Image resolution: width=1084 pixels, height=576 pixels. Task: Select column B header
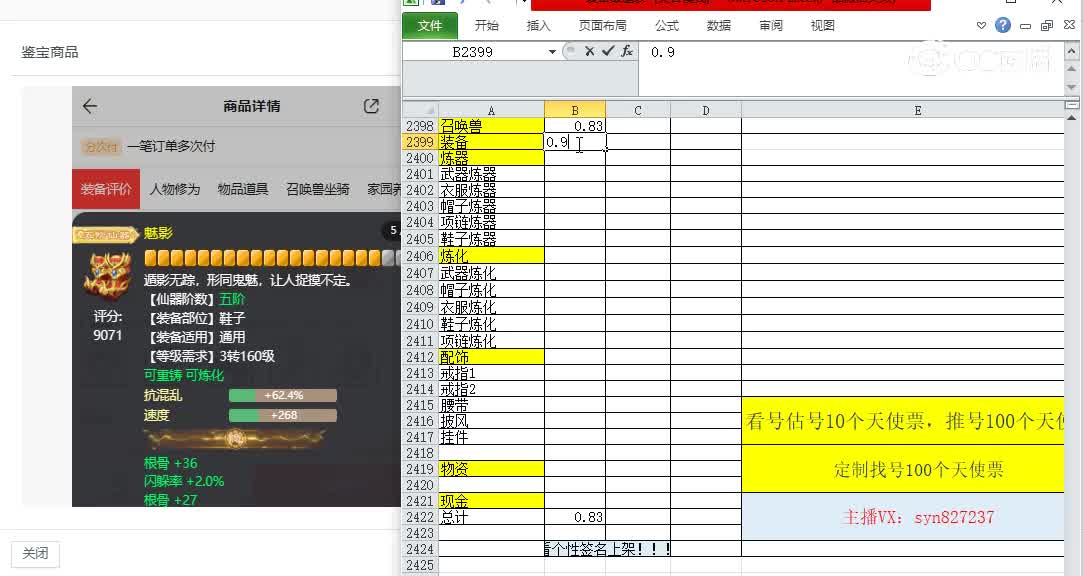click(574, 110)
